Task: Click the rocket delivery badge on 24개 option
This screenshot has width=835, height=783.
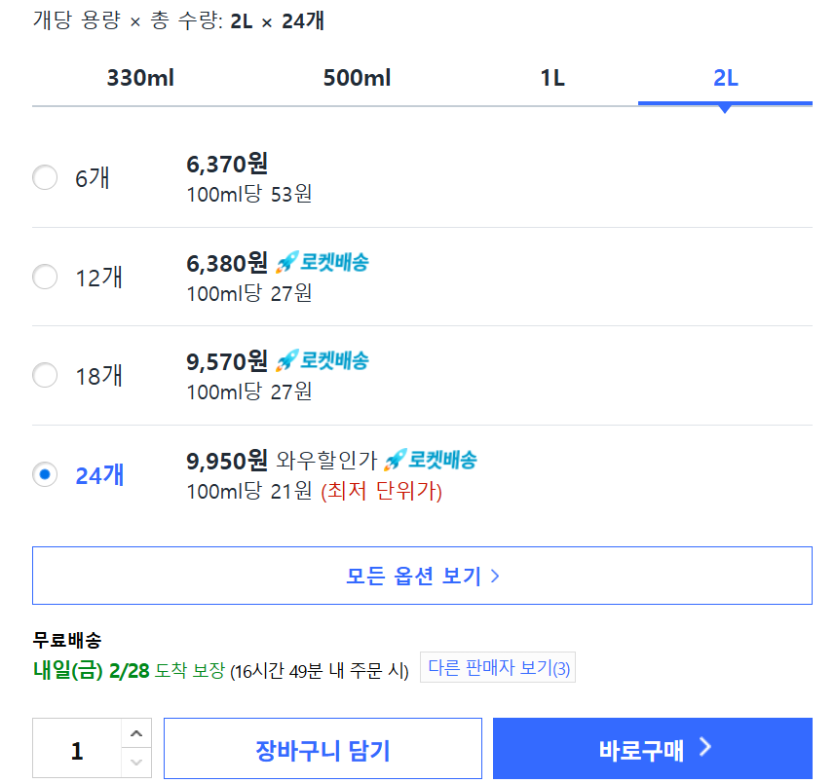Action: tap(431, 460)
